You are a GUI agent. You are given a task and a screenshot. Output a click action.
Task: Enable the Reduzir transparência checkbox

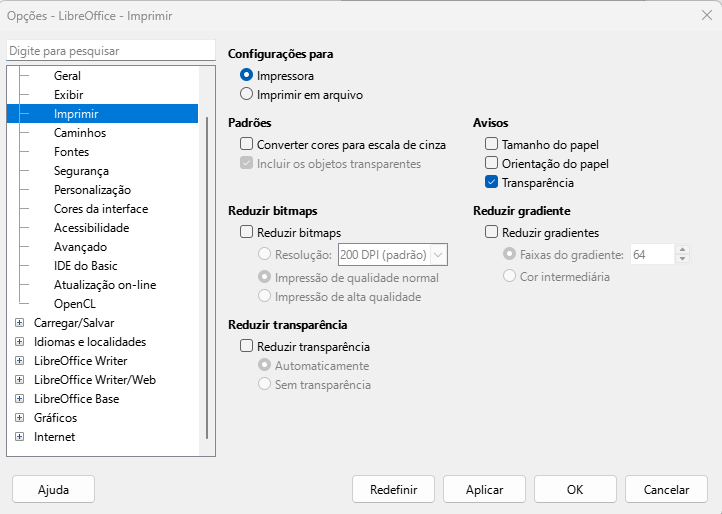coord(246,346)
